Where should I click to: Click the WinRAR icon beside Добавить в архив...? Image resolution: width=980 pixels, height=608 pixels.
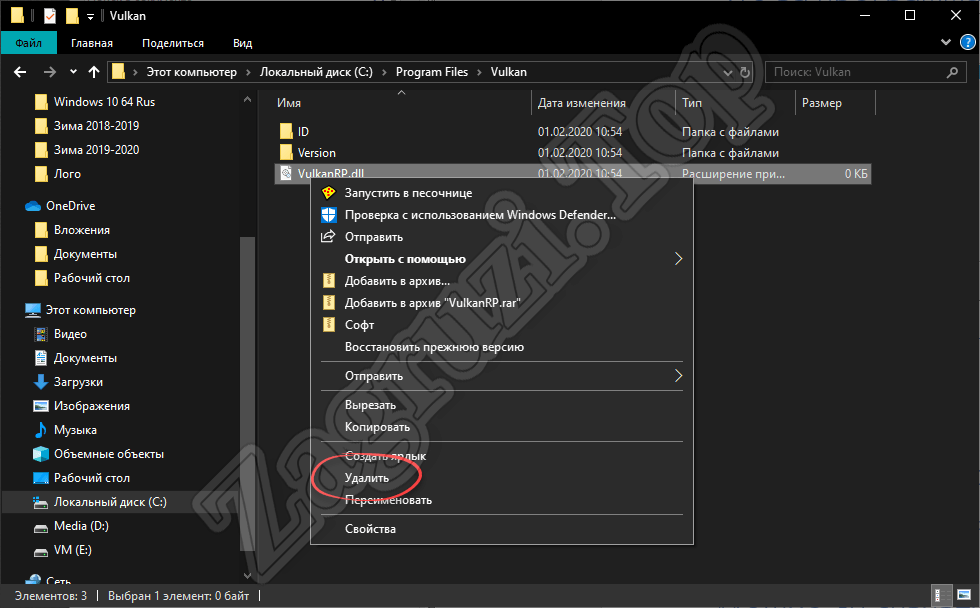click(x=327, y=281)
